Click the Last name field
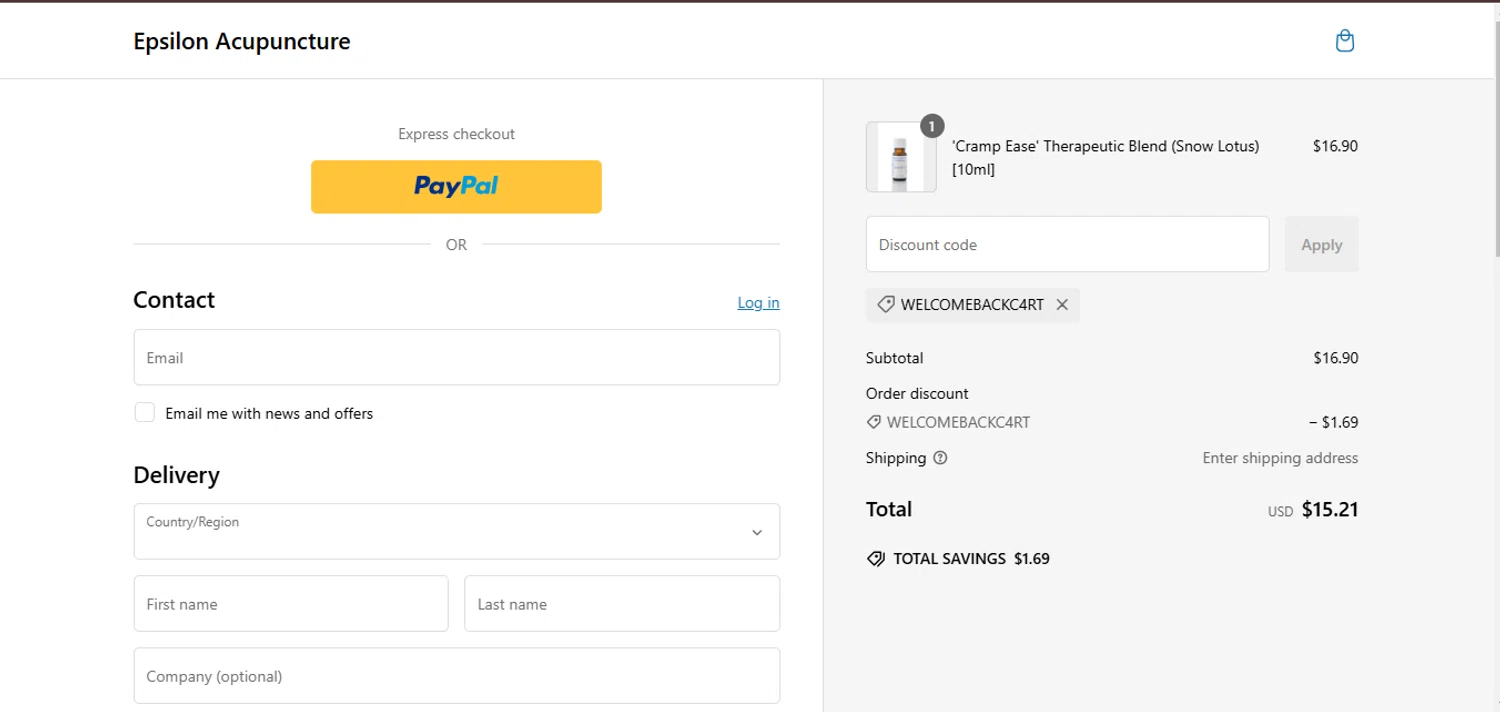This screenshot has height=712, width=1500. tap(622, 603)
